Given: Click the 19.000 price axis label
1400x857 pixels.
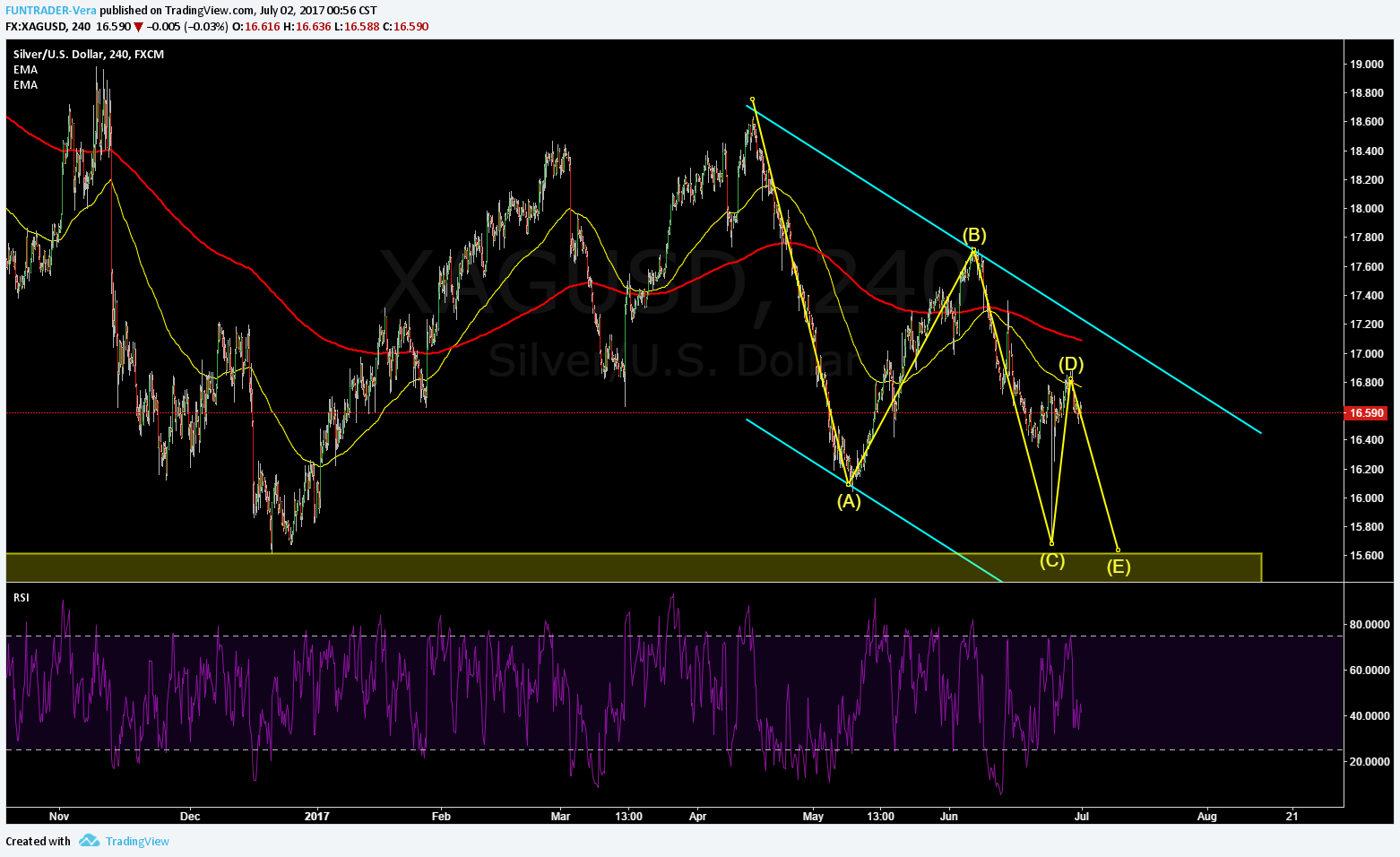Looking at the screenshot, I should (1367, 64).
